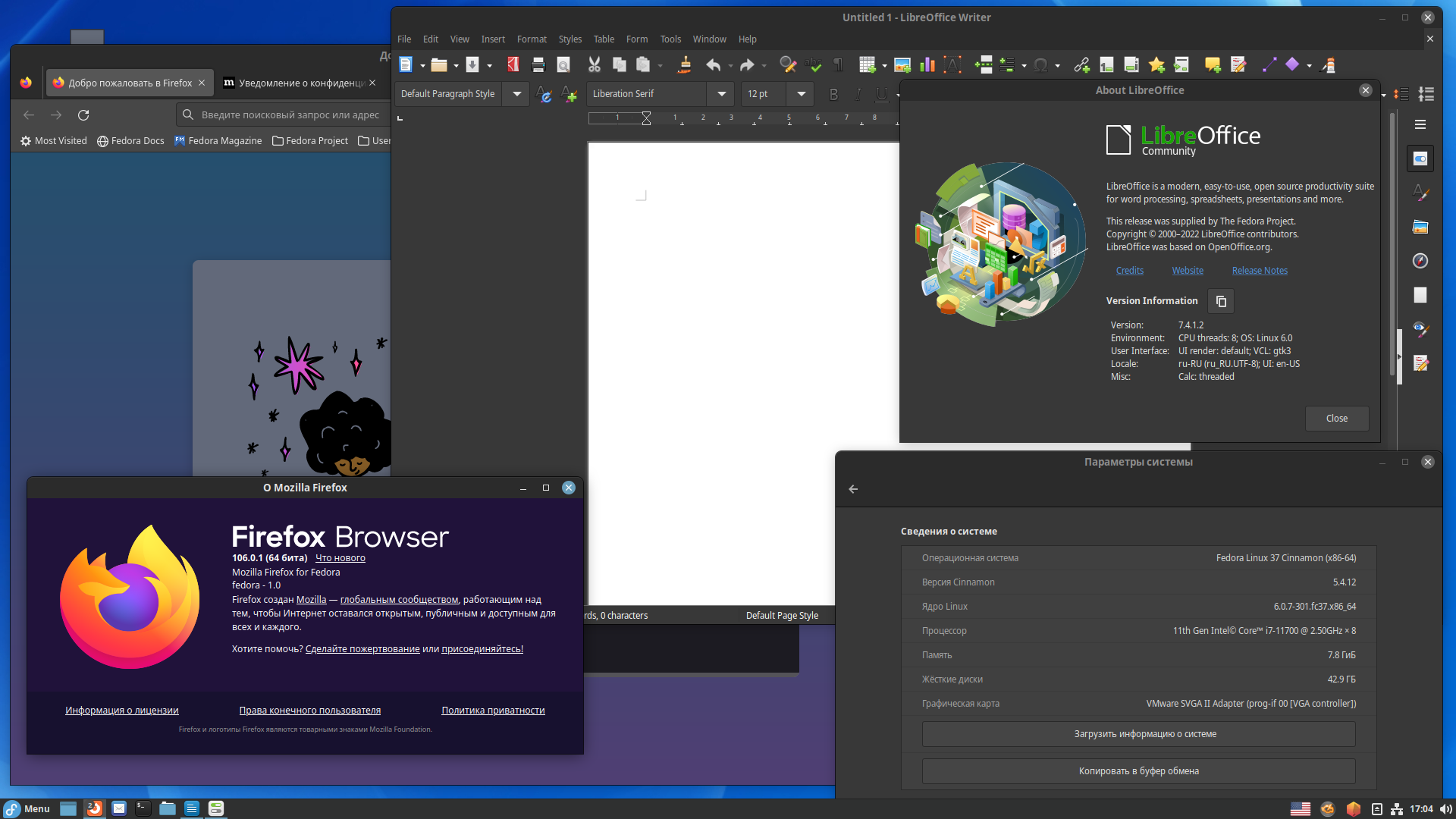
Task: Open Insert Table dropdown arrow
Action: point(884,66)
